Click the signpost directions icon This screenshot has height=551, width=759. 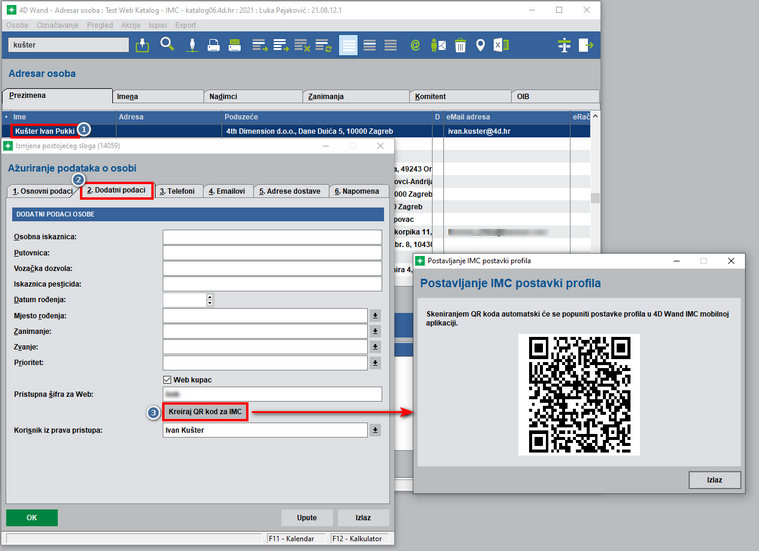pos(564,46)
